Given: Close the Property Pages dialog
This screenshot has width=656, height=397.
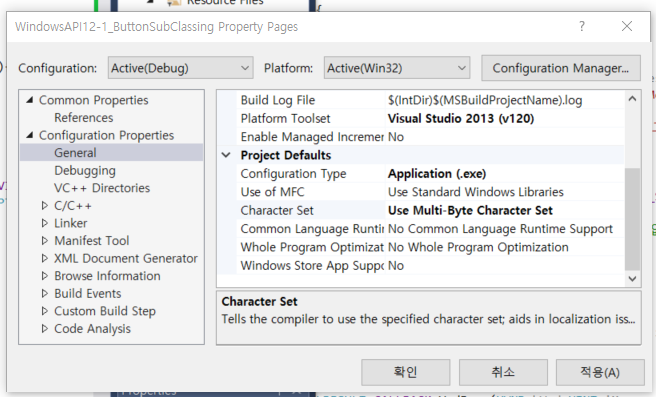Looking at the screenshot, I should pos(627,26).
